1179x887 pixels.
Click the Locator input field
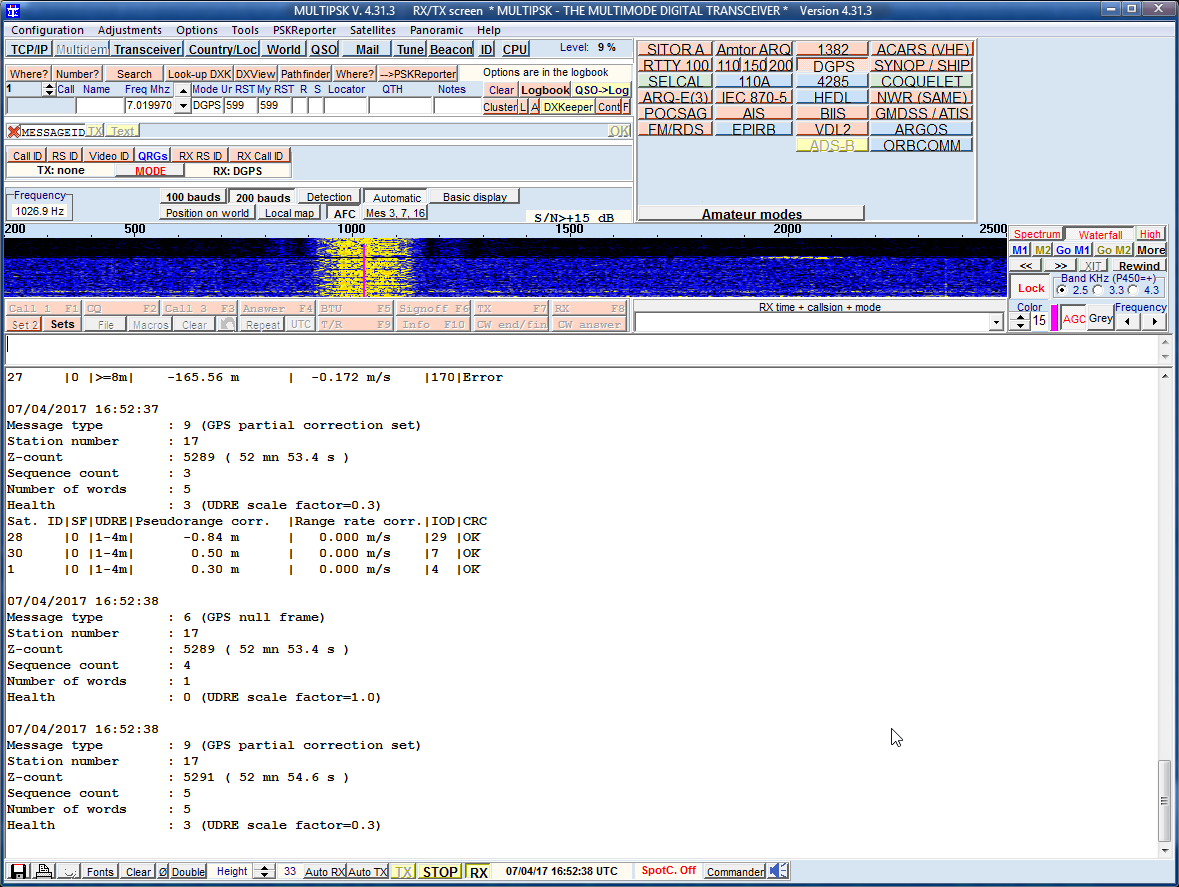click(x=346, y=106)
